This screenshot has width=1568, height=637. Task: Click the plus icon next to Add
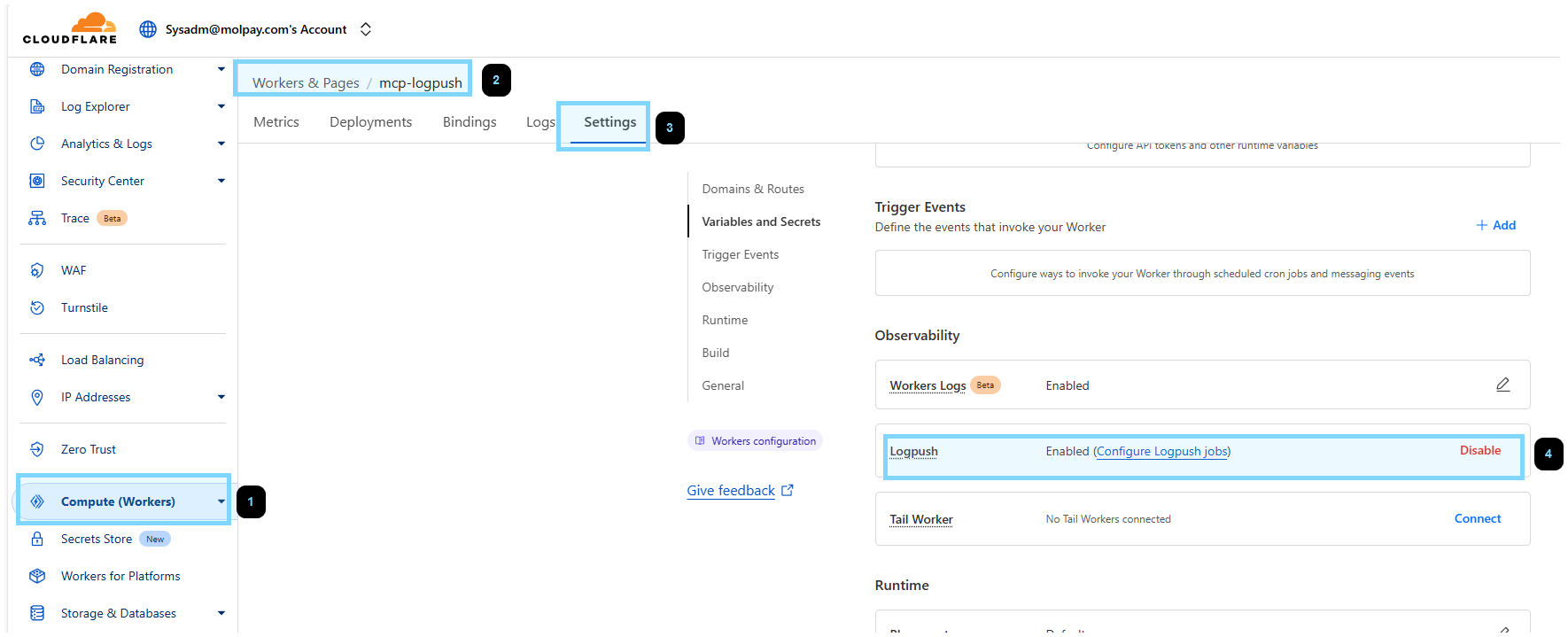(x=1481, y=225)
